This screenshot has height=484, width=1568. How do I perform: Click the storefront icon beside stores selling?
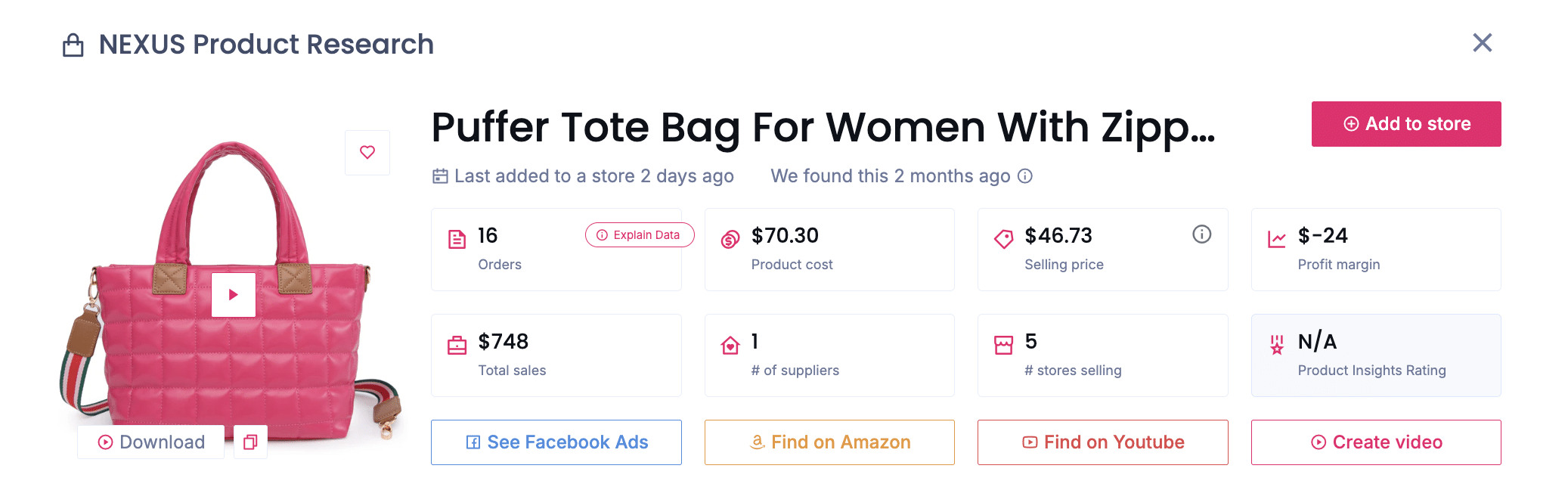coord(1002,344)
